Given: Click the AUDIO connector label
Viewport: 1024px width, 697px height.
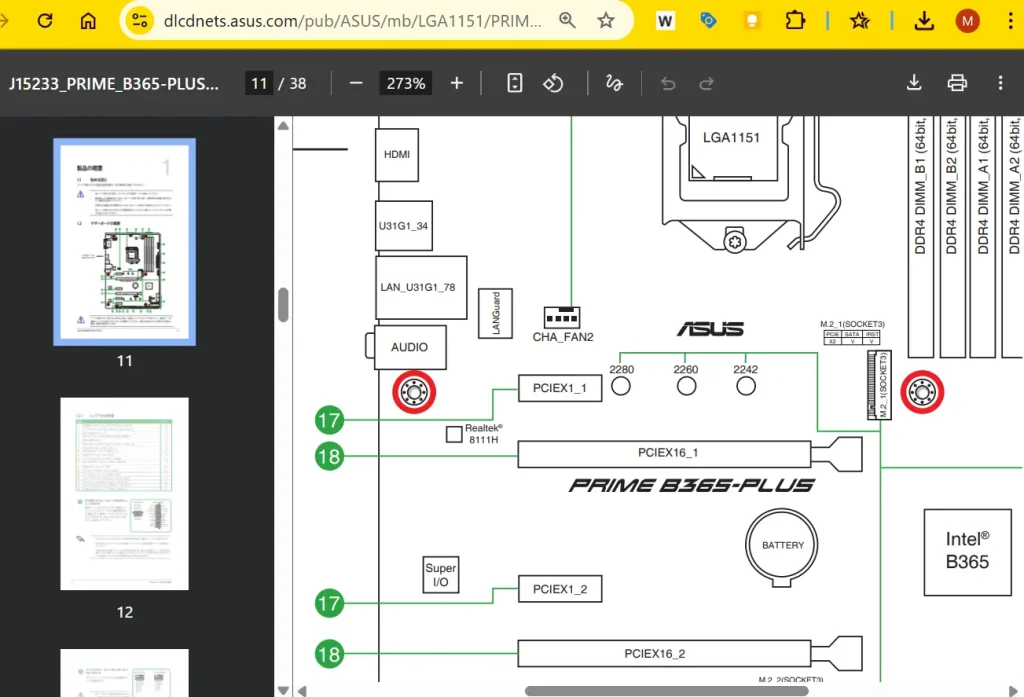Looking at the screenshot, I should [409, 348].
